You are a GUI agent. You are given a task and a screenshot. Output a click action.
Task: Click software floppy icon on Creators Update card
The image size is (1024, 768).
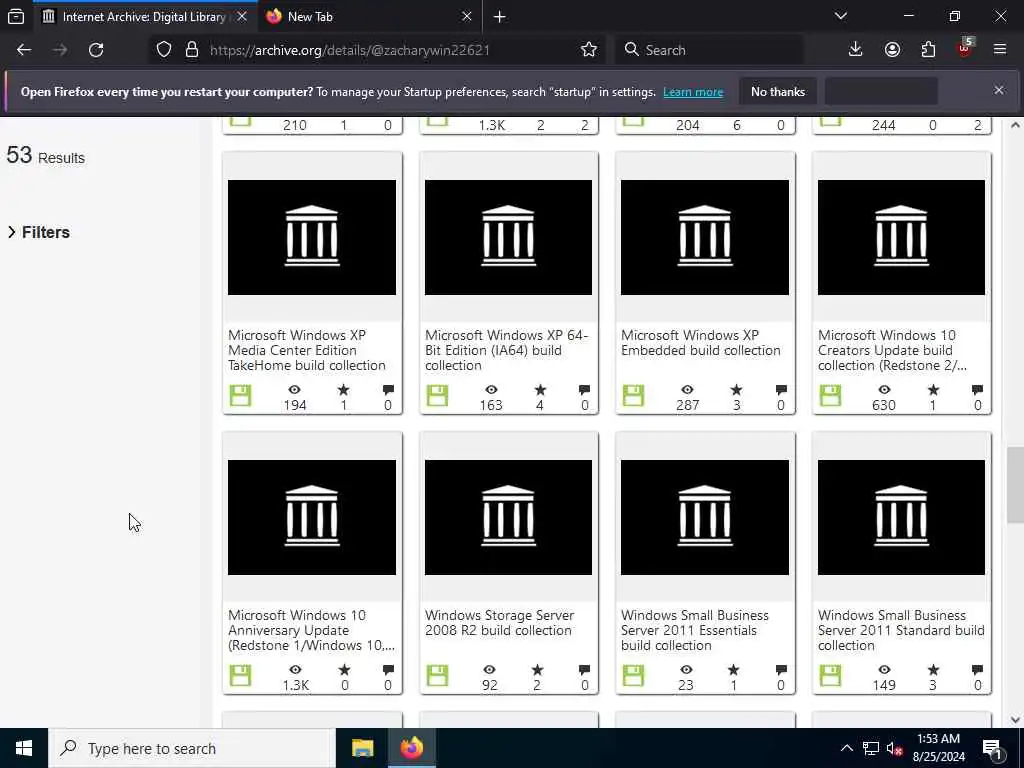830,396
